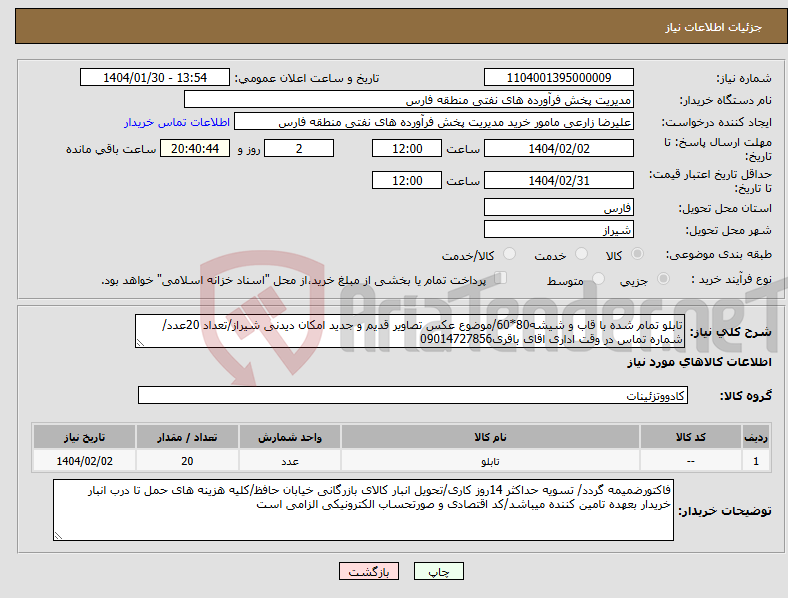The width and height of the screenshot is (788, 598).
Task: Click the remaining time field 20:40:44
Action: coord(195,148)
